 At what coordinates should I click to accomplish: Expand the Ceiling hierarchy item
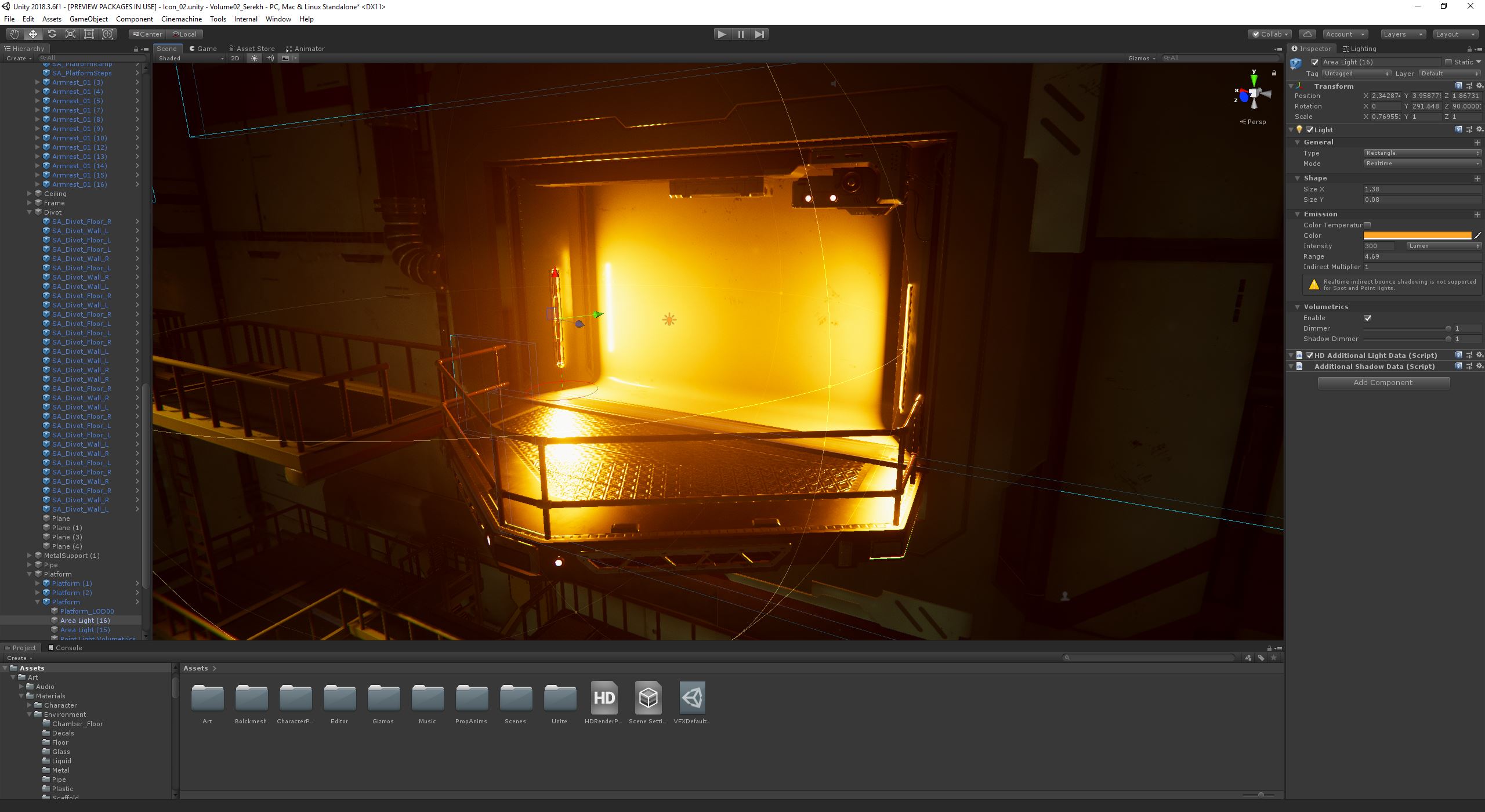click(x=30, y=194)
